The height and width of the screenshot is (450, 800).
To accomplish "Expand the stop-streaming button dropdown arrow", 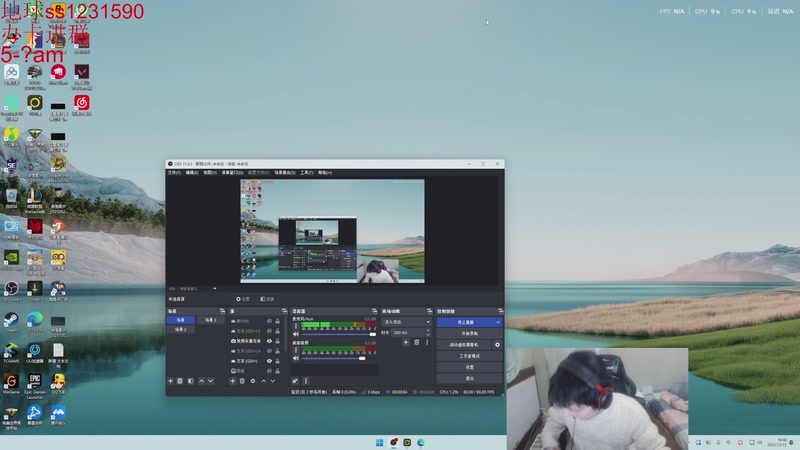I will [498, 322].
